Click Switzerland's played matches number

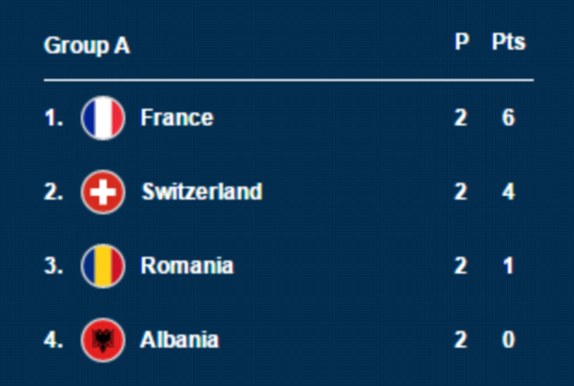(461, 192)
